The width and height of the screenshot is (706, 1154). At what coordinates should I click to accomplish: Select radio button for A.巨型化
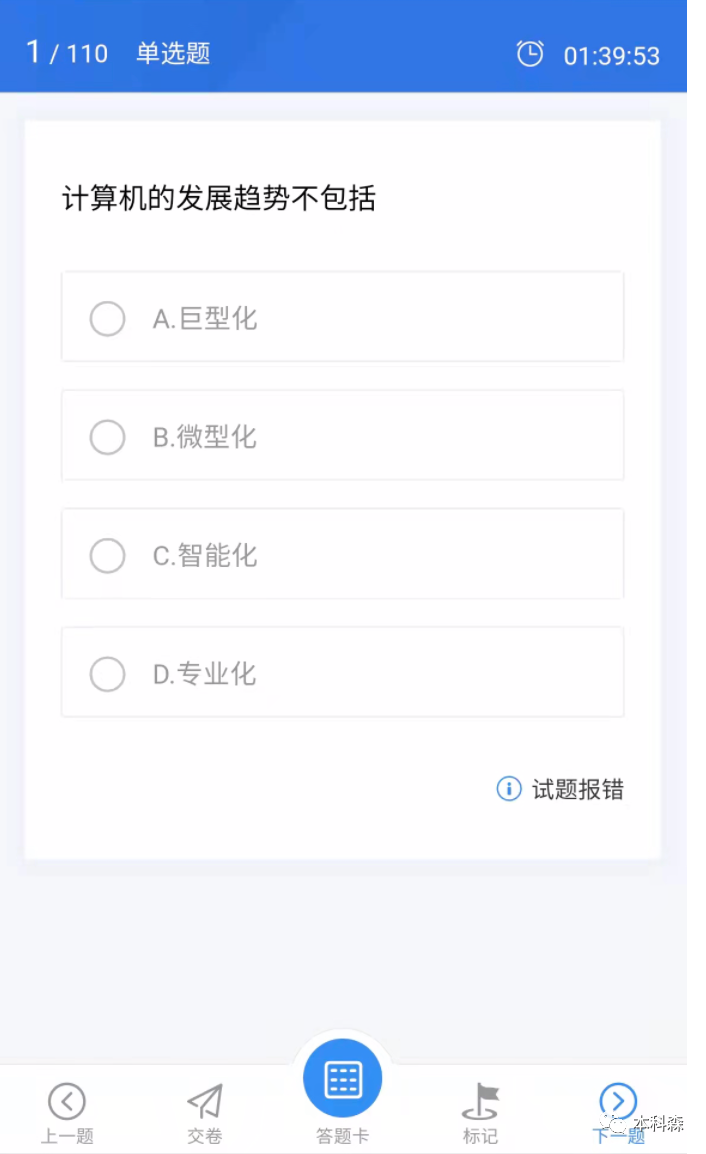(x=108, y=319)
